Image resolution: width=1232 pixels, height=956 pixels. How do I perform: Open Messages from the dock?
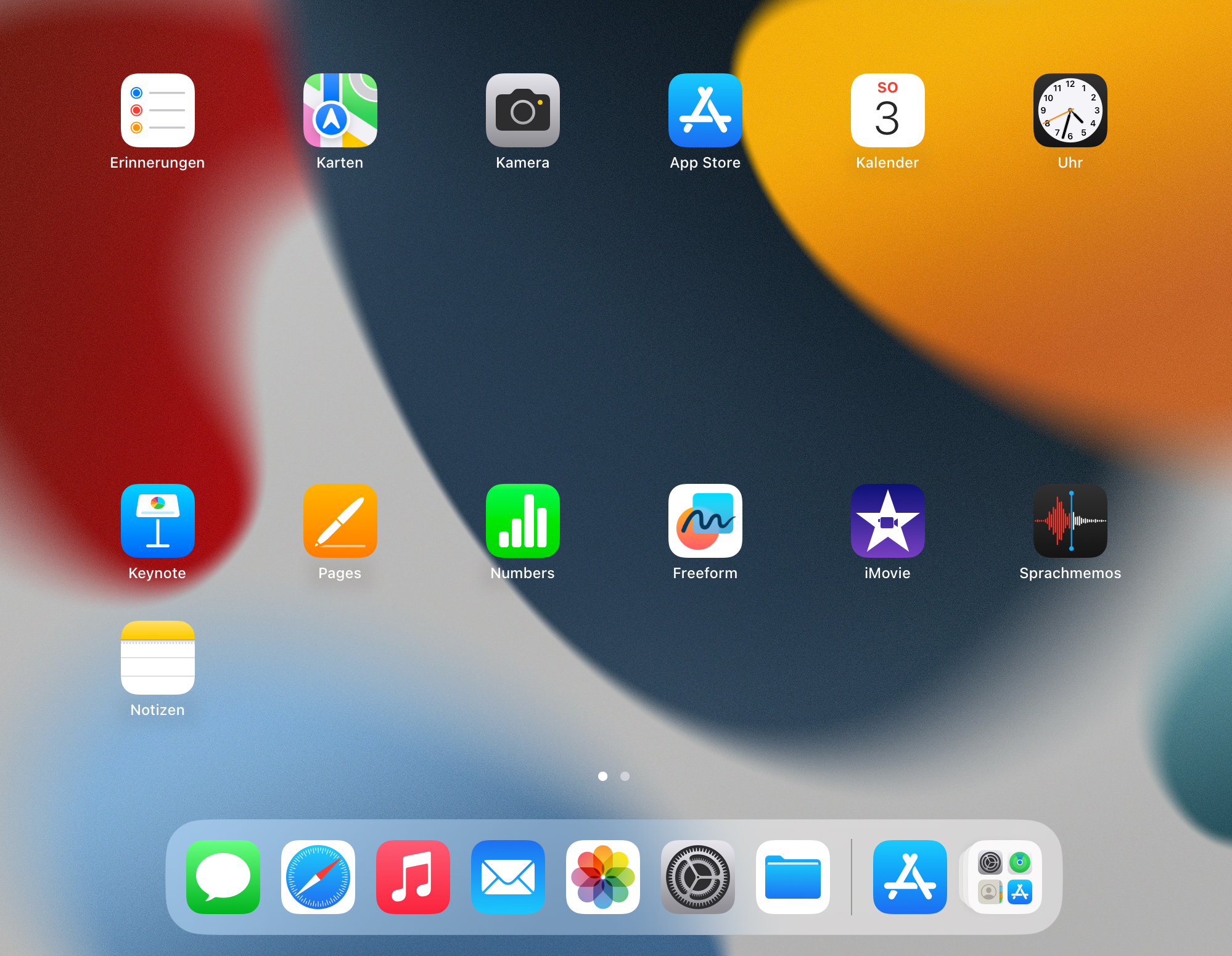[x=223, y=876]
